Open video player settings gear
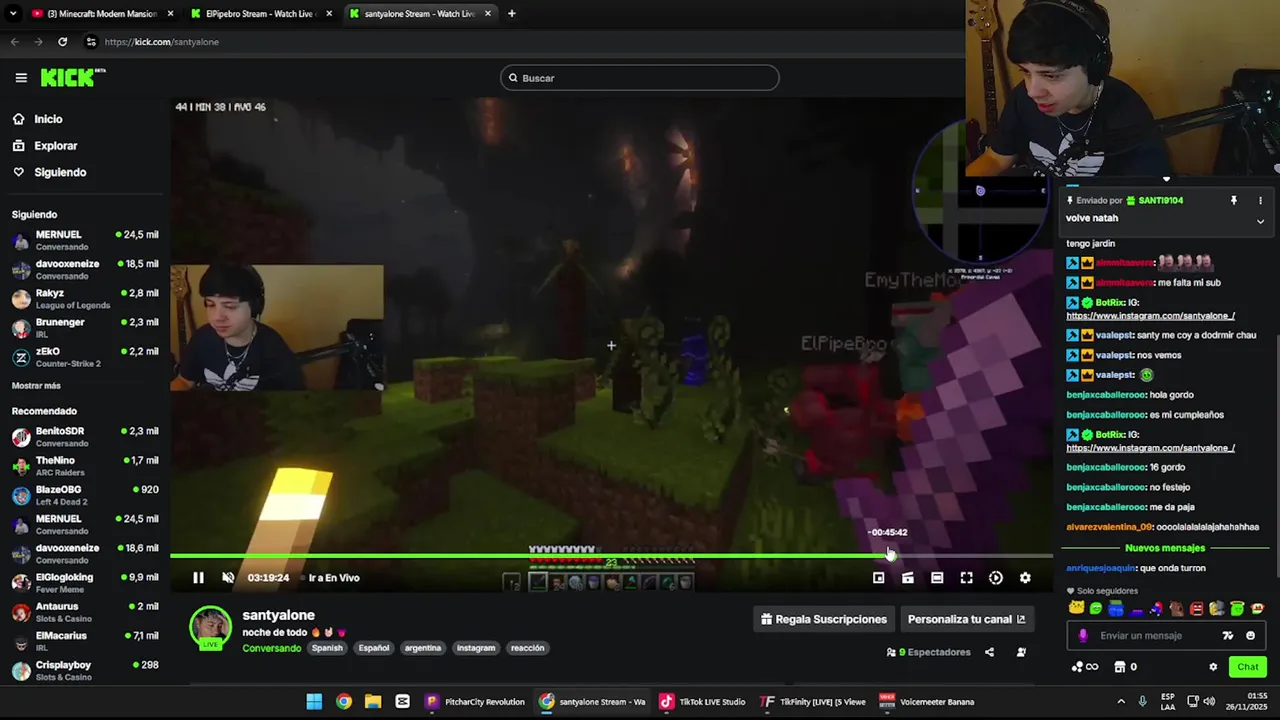1280x720 pixels. [1025, 578]
